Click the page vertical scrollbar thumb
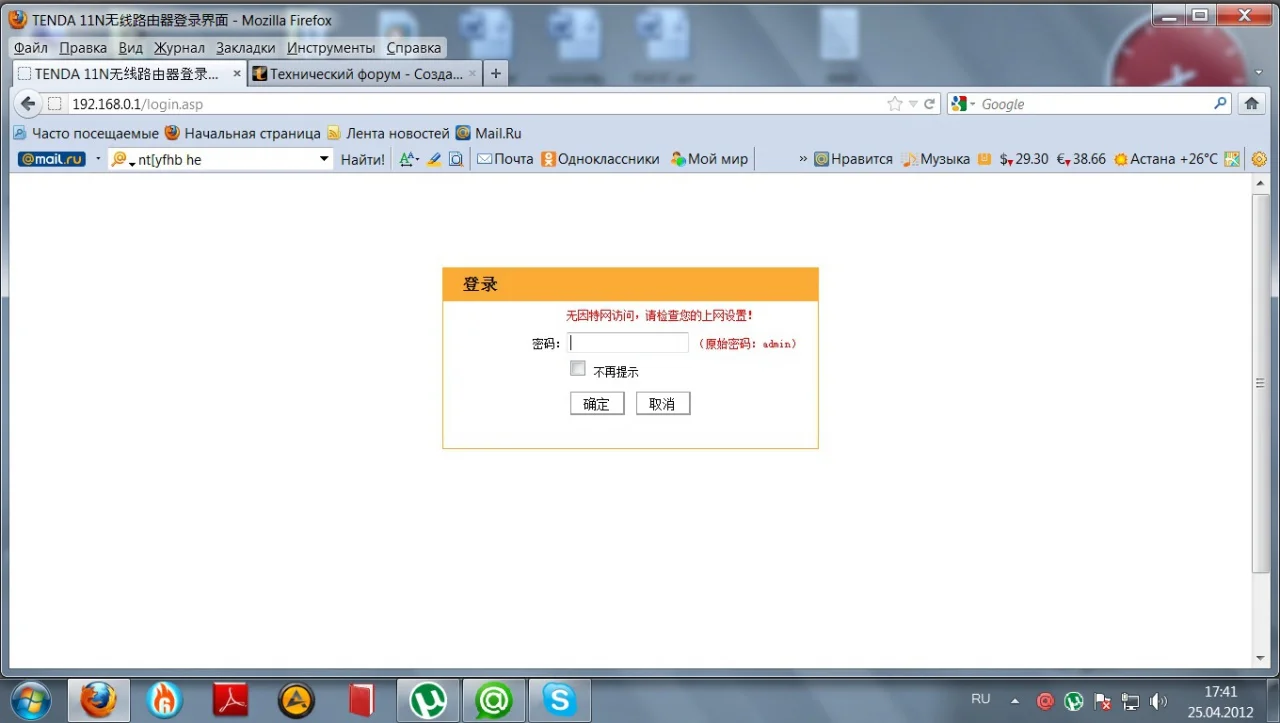 1260,383
